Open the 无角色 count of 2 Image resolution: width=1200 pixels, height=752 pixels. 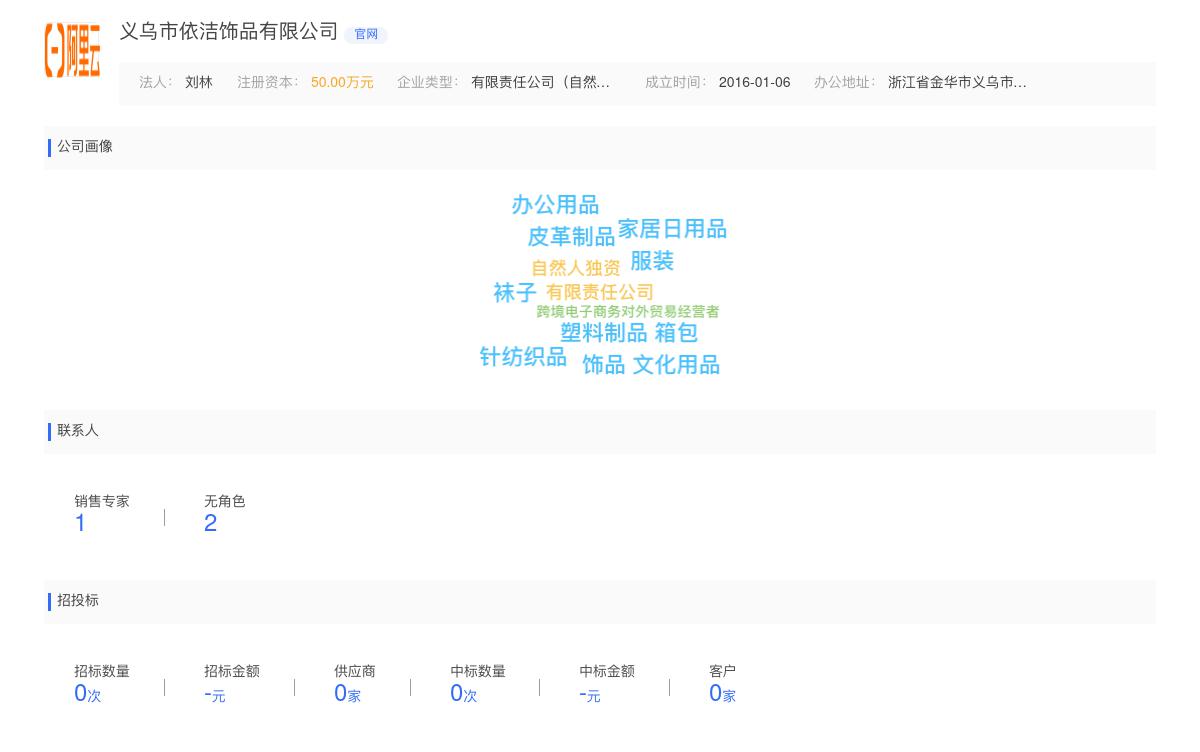click(210, 523)
